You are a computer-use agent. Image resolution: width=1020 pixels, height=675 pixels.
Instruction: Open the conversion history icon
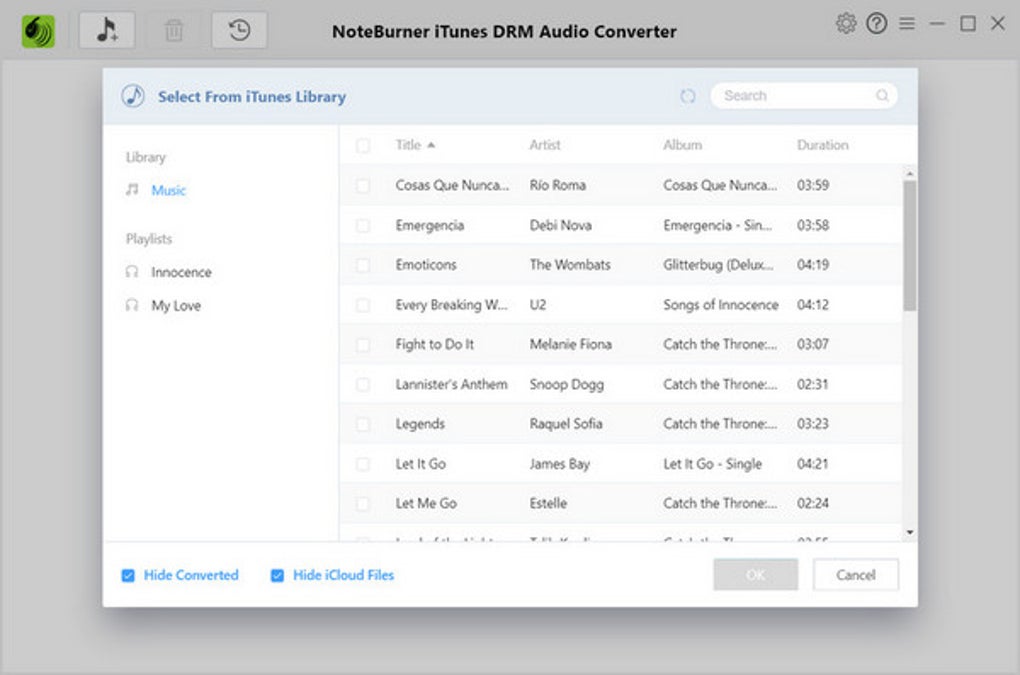[x=239, y=30]
